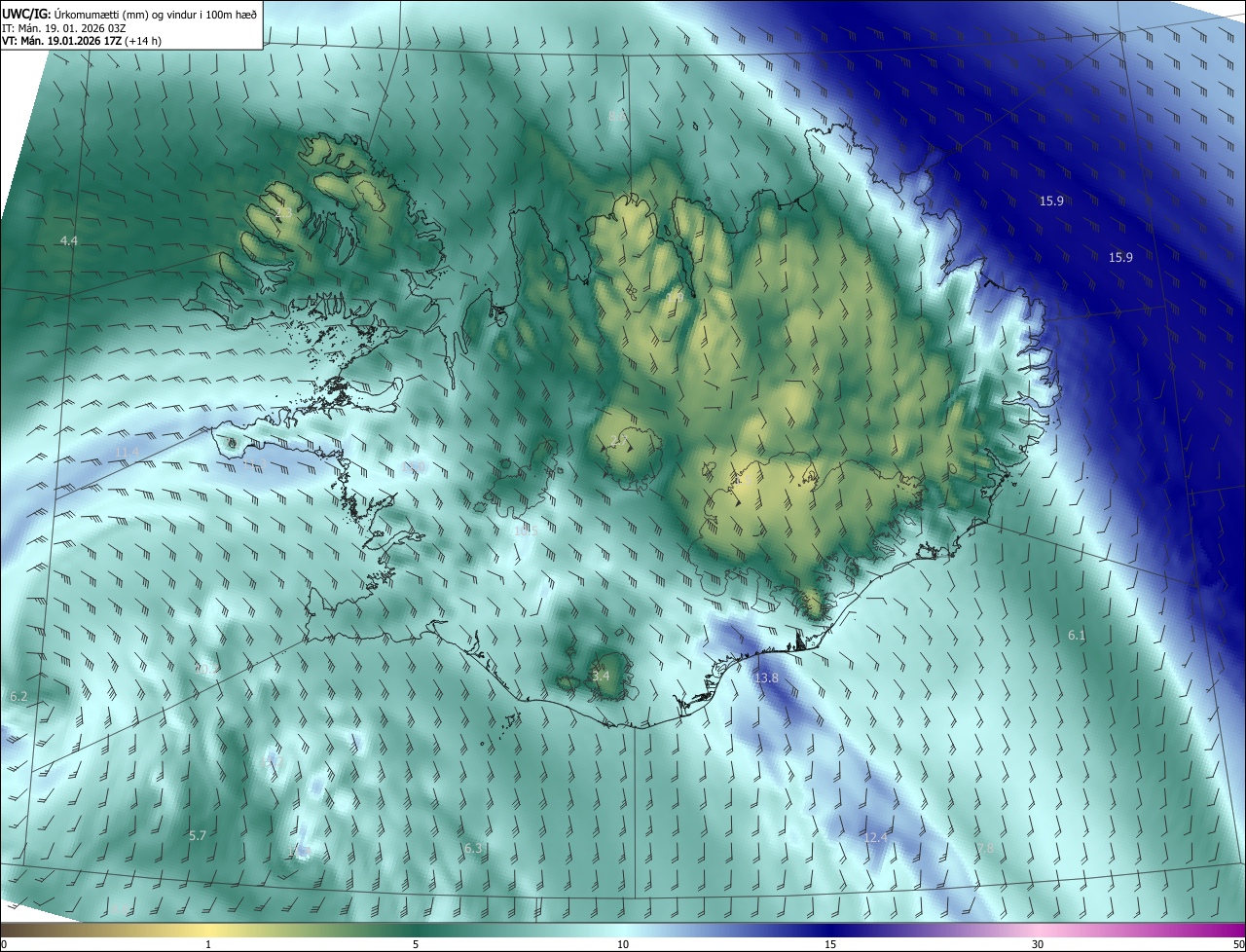The height and width of the screenshot is (952, 1246).
Task: Click the 10.5 value label on the map
Action: pyautogui.click(x=525, y=531)
